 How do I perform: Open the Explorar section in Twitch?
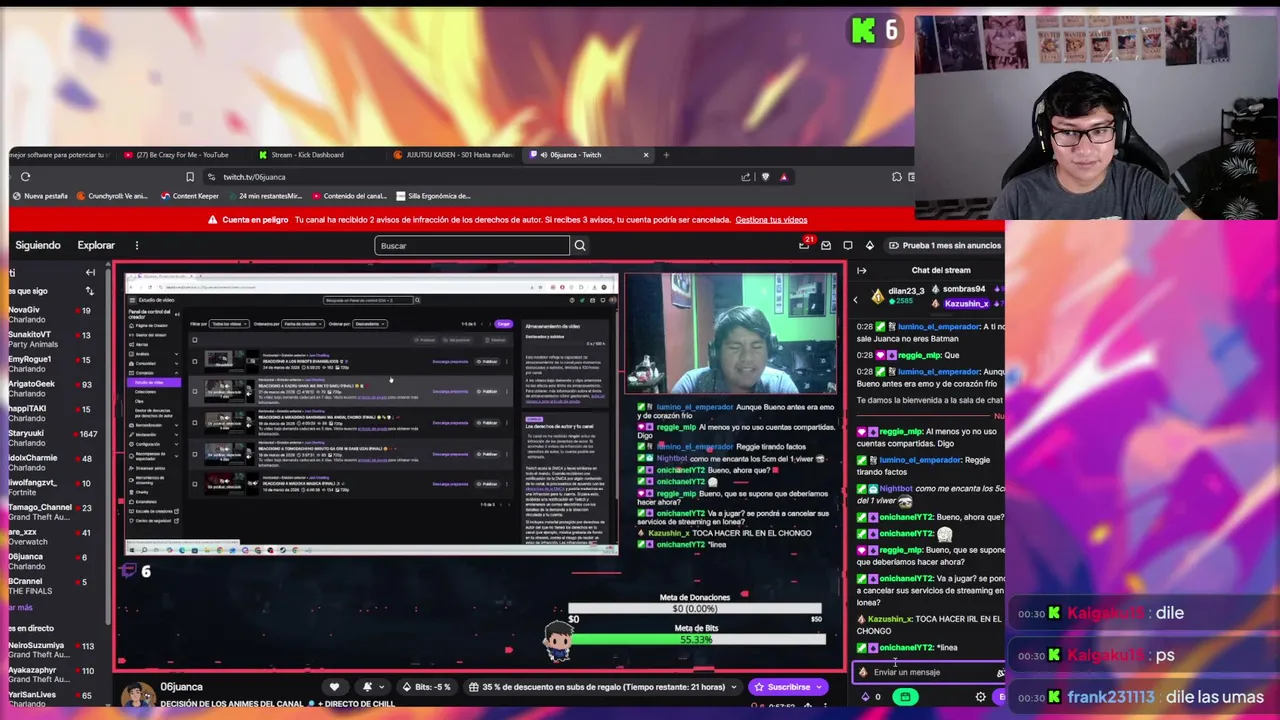point(96,245)
